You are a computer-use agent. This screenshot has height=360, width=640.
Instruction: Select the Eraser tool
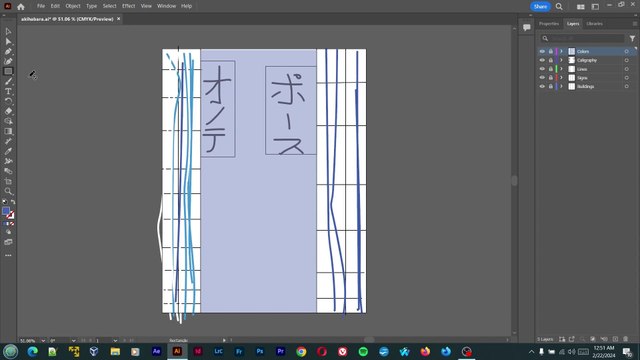[8, 111]
